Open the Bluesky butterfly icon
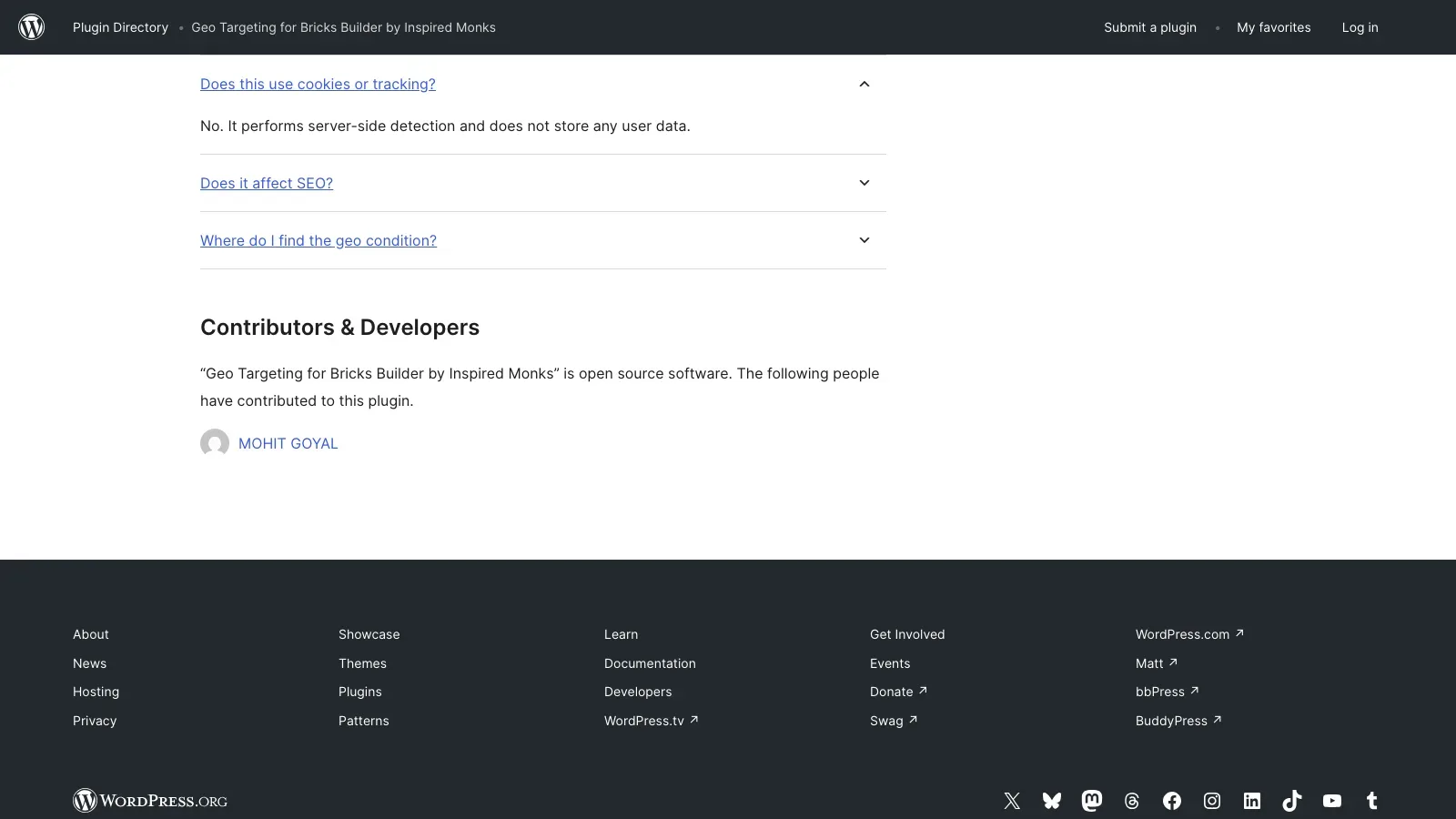The image size is (1456, 819). point(1052,801)
